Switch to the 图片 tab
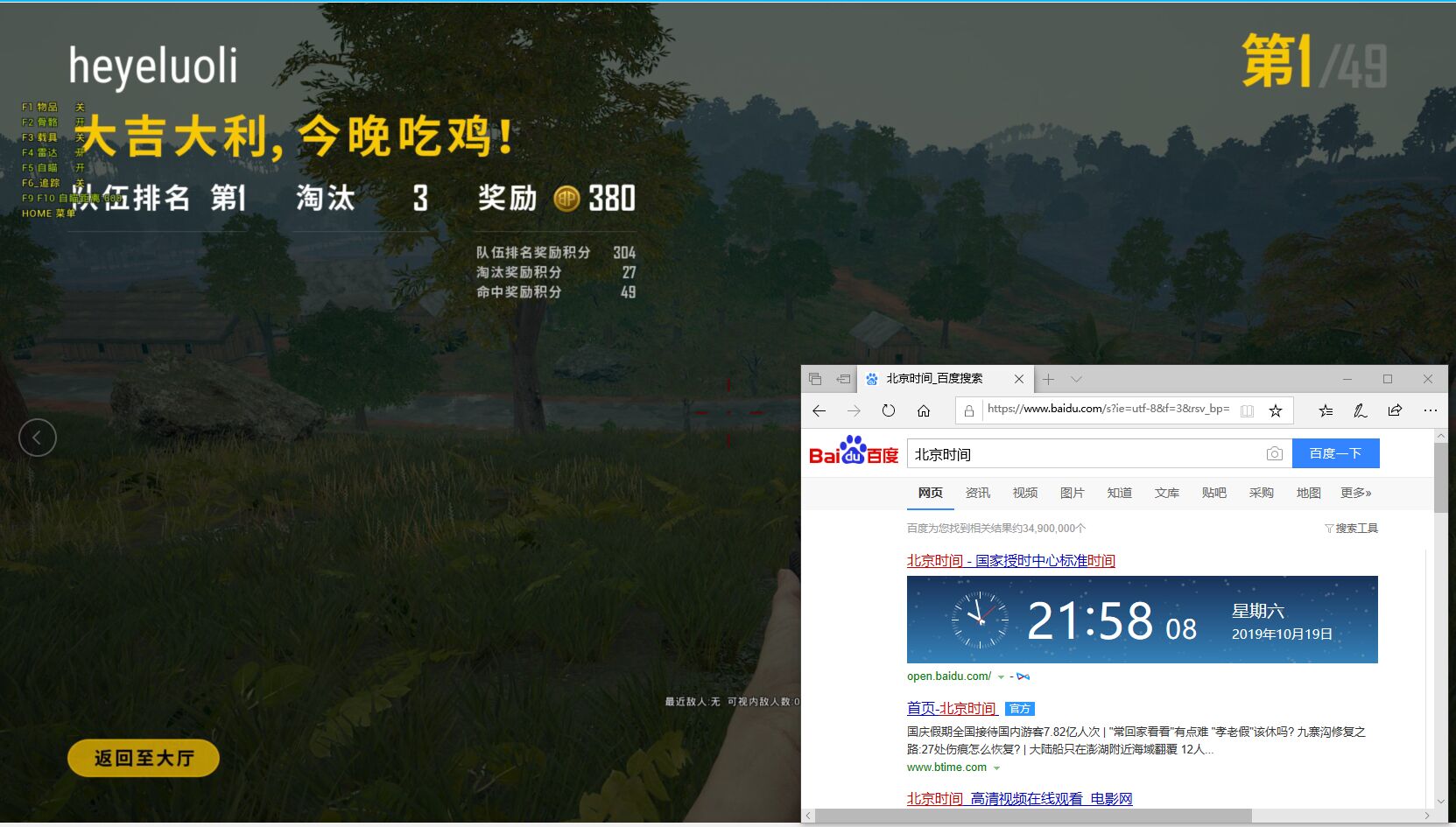 (1072, 493)
